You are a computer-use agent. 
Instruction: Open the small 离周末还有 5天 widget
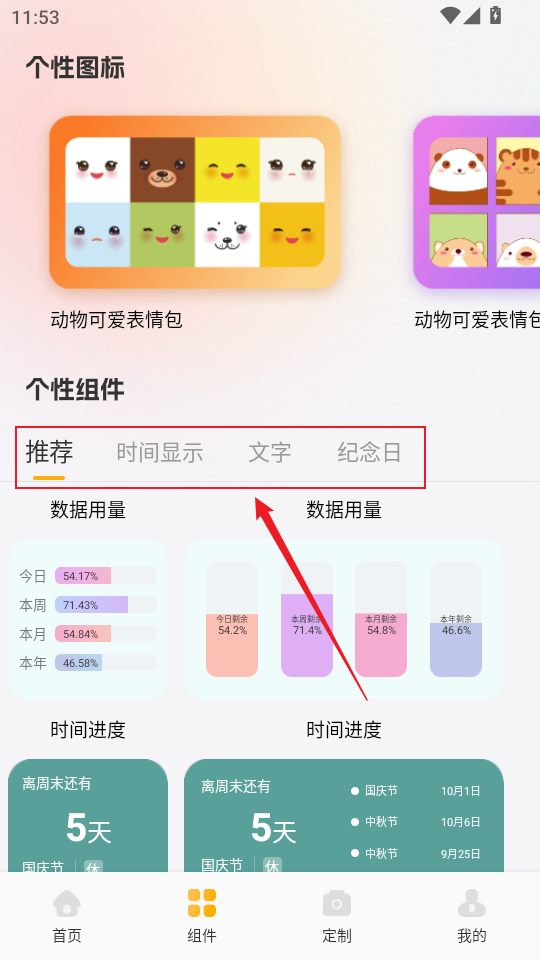point(88,816)
